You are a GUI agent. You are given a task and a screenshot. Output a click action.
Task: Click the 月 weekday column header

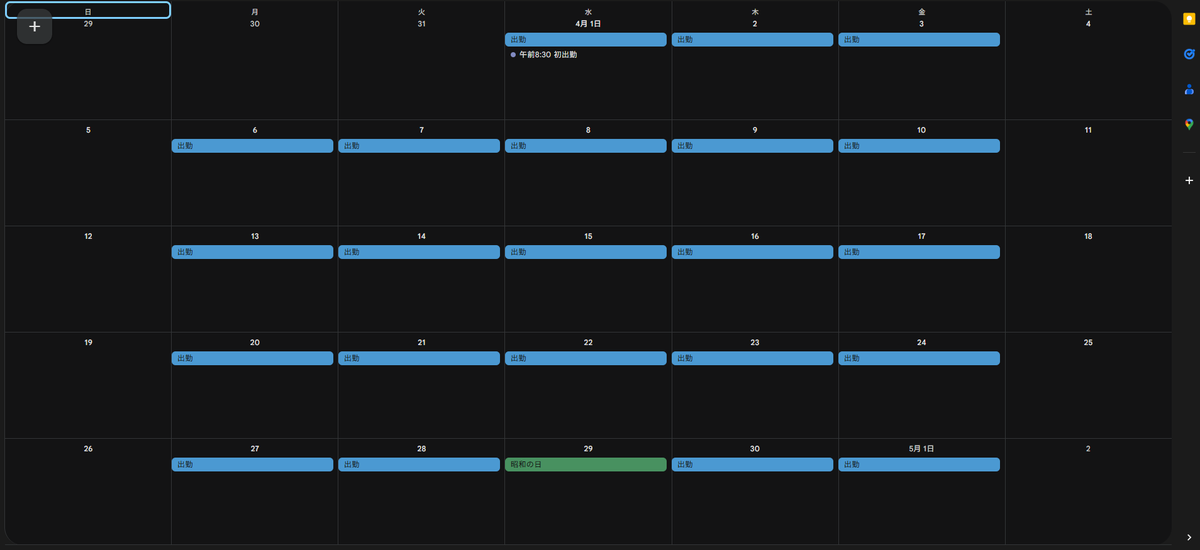tap(255, 11)
